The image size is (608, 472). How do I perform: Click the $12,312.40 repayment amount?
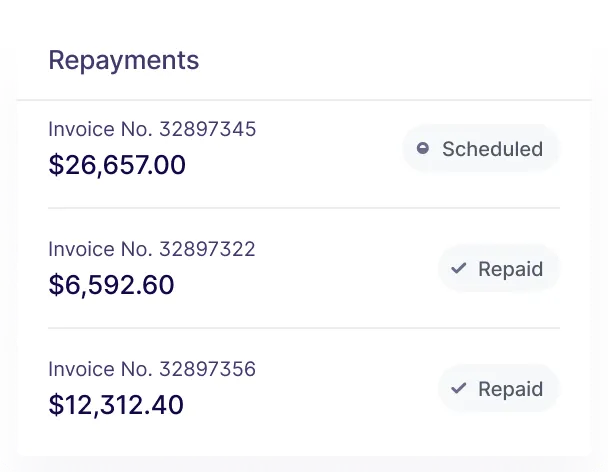[116, 405]
